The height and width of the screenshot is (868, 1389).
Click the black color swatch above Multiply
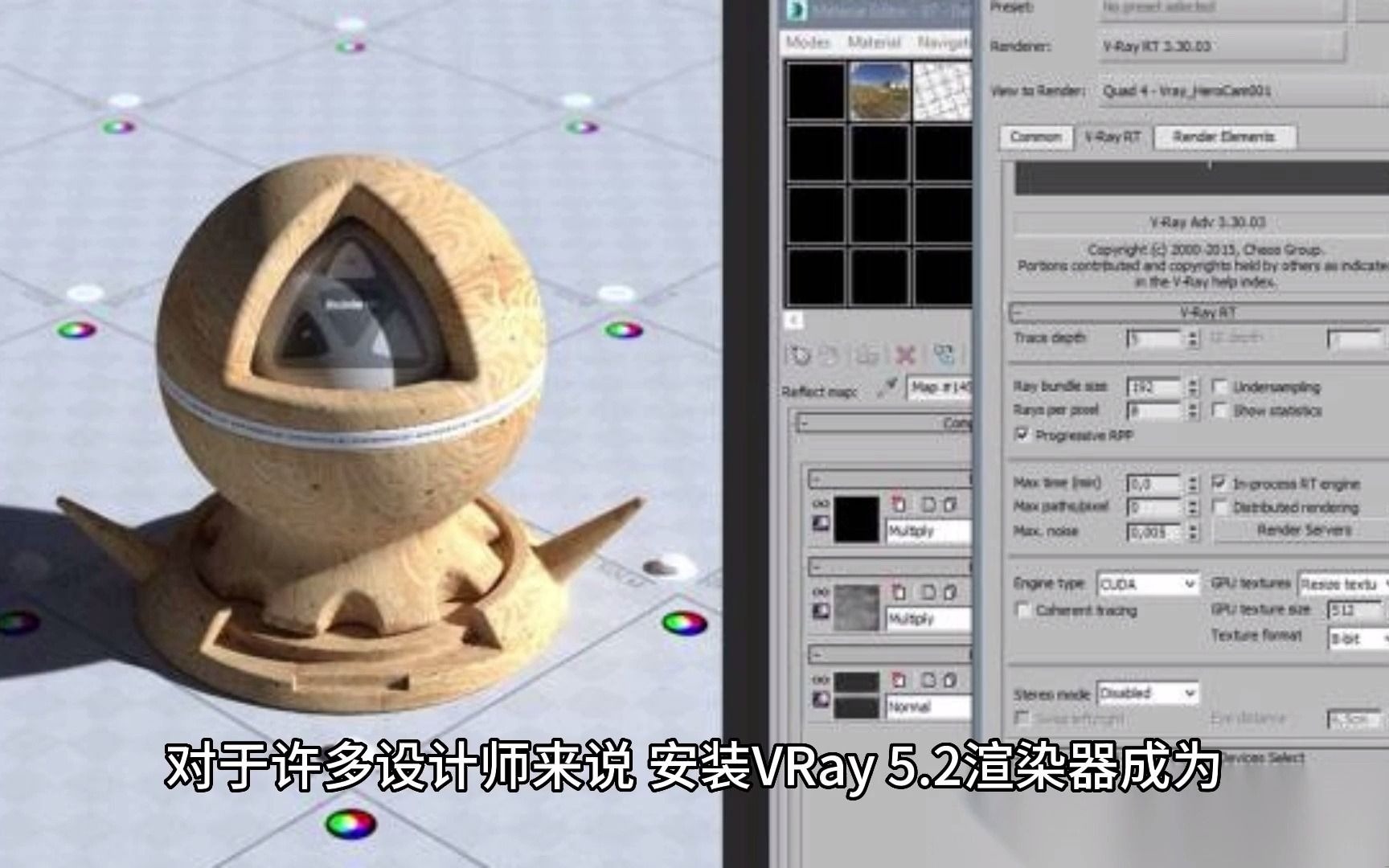[858, 519]
